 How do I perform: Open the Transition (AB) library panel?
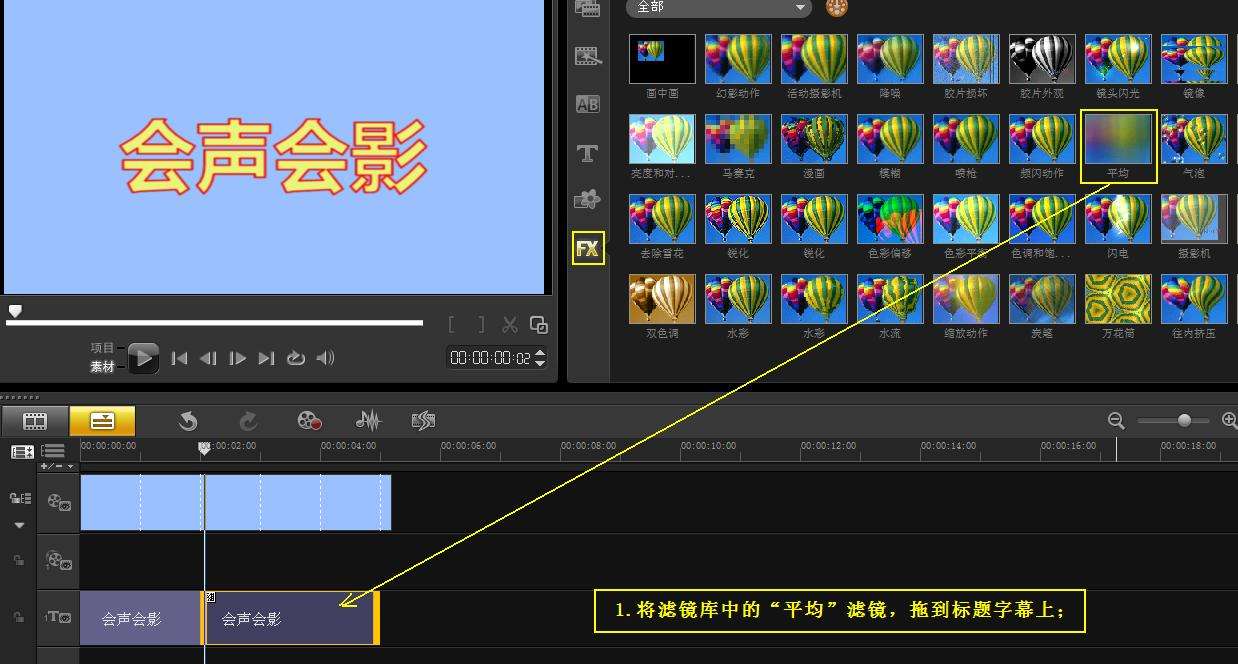coord(587,104)
